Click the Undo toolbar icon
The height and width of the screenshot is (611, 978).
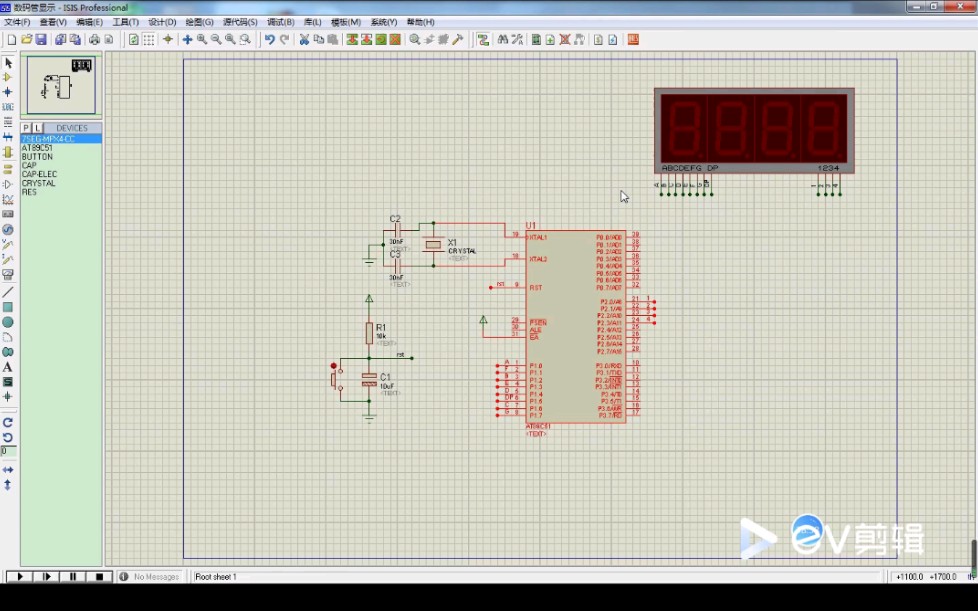[269, 40]
